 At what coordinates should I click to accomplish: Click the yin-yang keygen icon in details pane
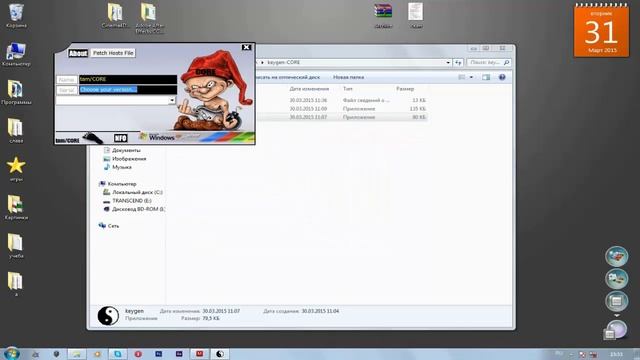108,316
